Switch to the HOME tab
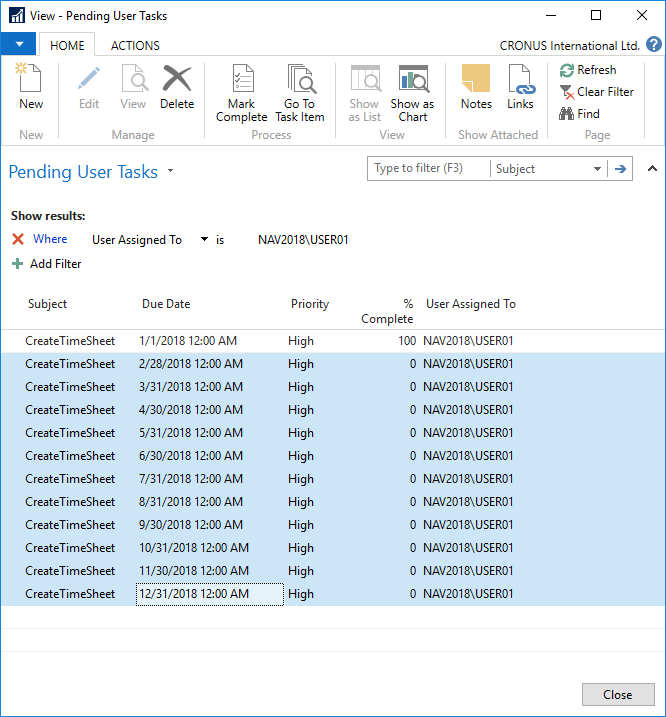 [67, 46]
